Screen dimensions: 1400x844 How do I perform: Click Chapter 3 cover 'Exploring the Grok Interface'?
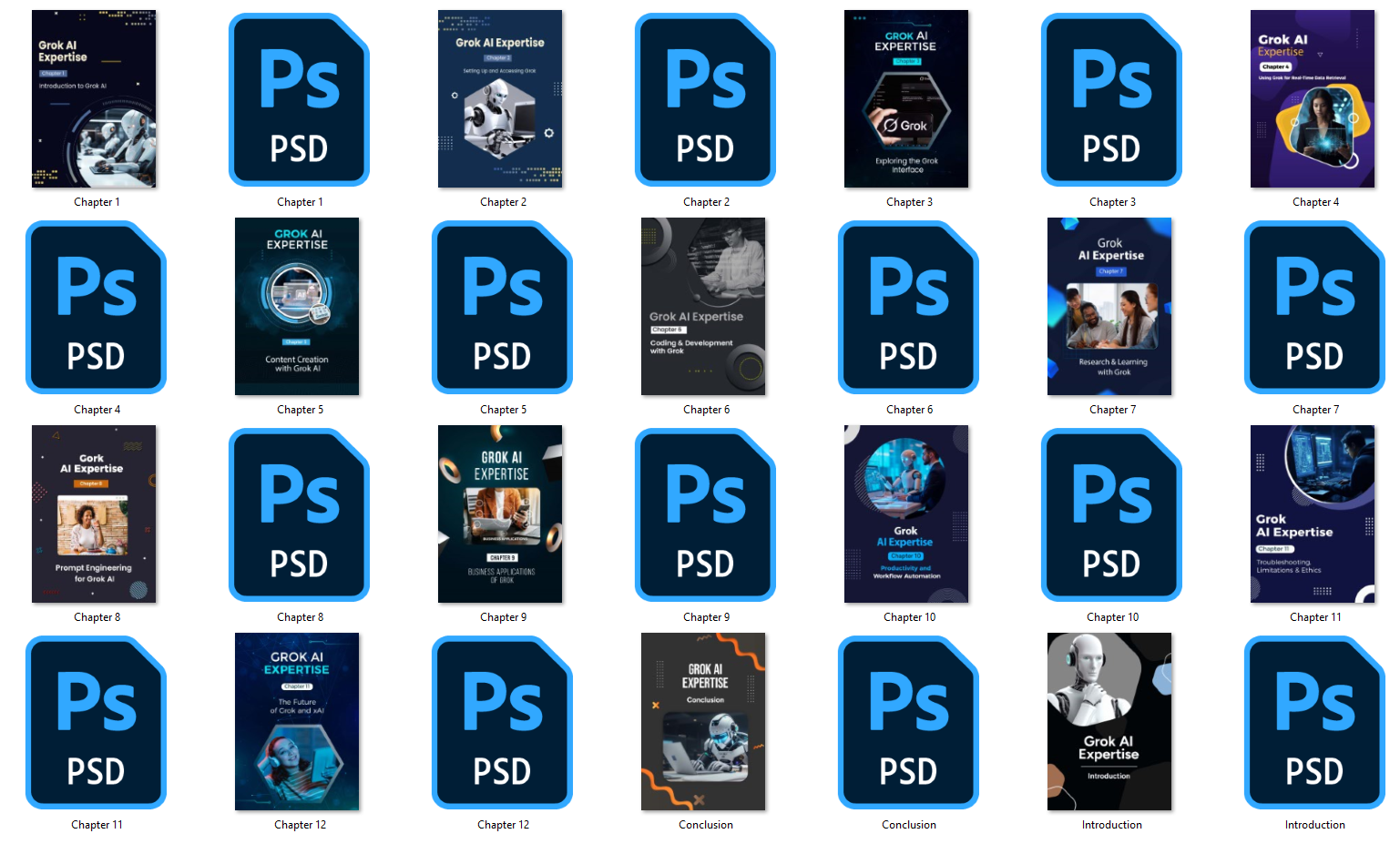(x=906, y=98)
